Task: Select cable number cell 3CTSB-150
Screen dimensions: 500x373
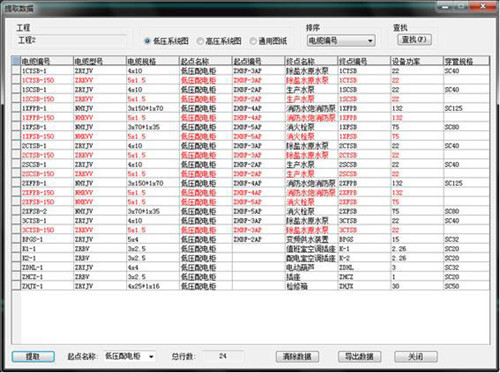Action: (47, 230)
